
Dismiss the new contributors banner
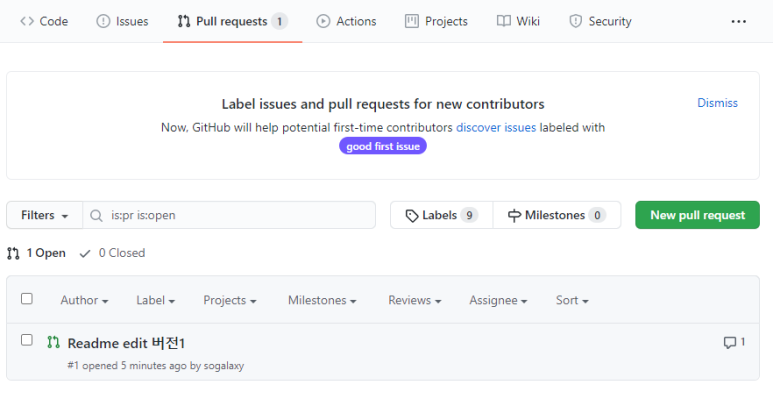click(x=717, y=103)
